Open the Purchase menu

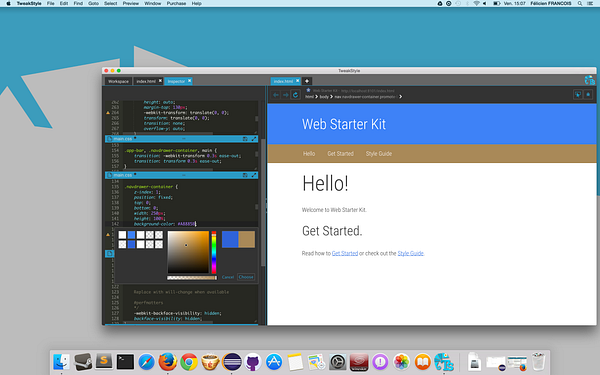point(176,3)
